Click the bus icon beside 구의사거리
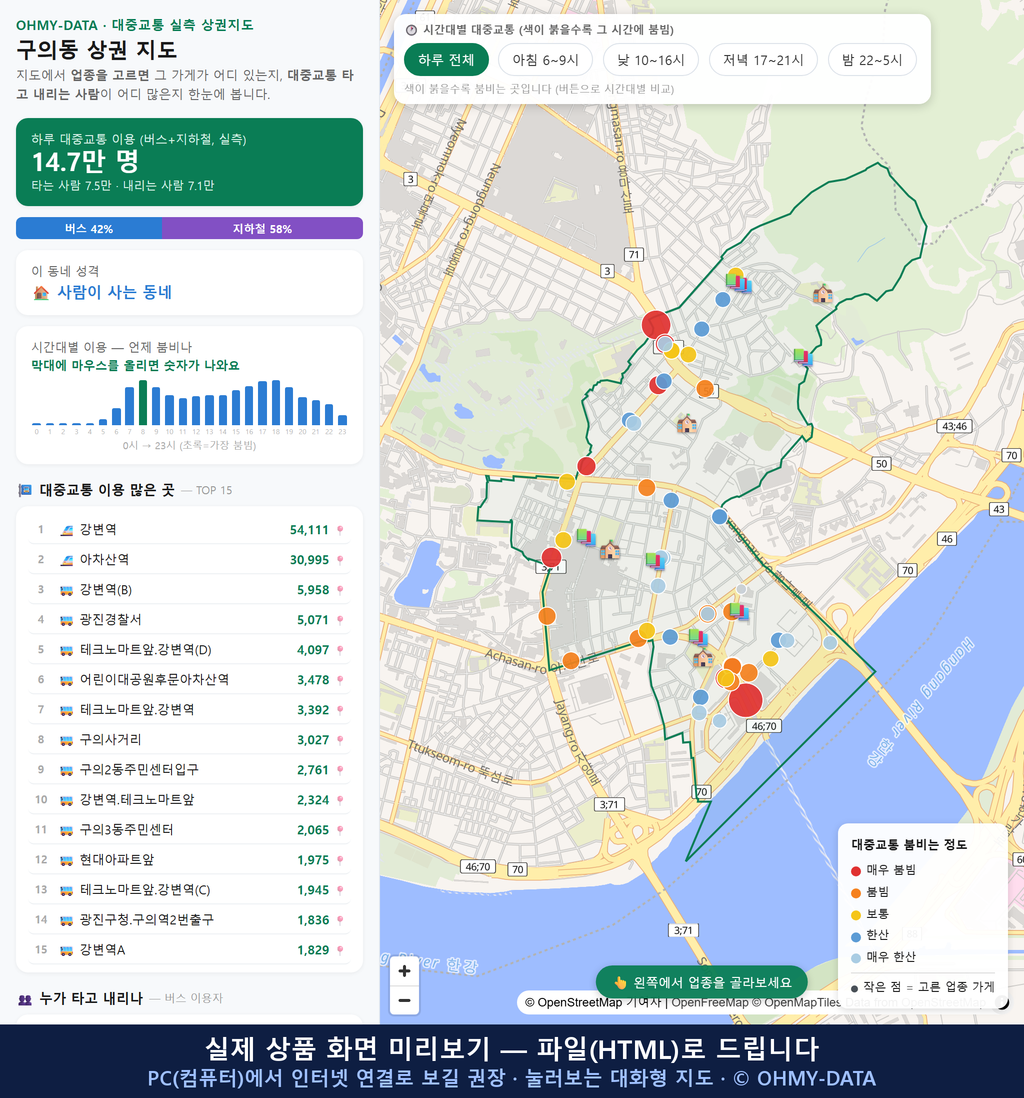1024x1098 pixels. pyautogui.click(x=67, y=740)
